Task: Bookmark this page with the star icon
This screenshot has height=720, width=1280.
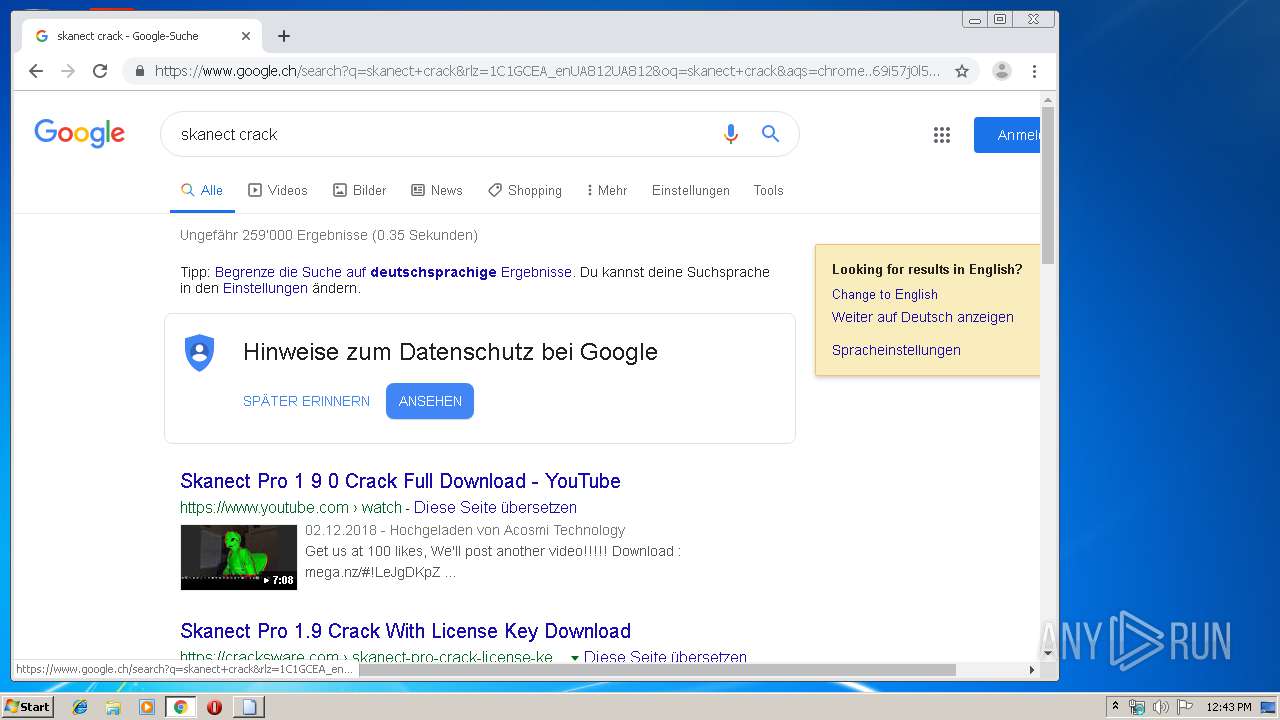Action: point(962,71)
